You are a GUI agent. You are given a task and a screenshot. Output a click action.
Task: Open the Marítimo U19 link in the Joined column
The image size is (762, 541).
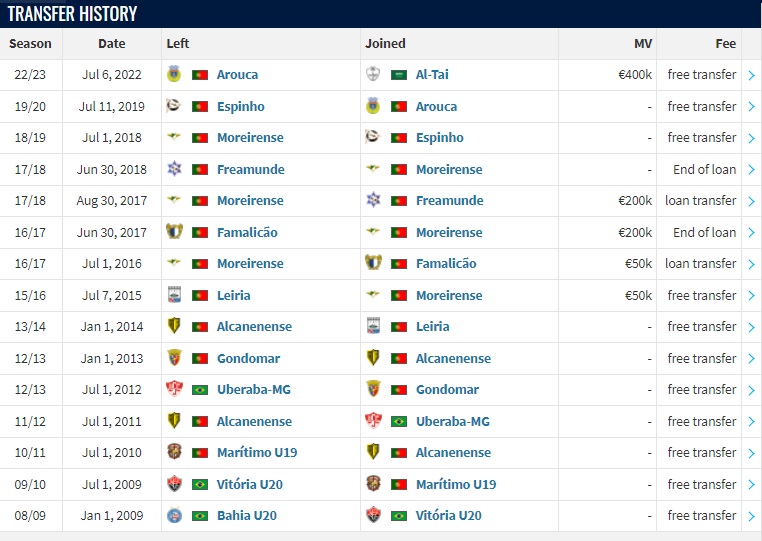[456, 484]
